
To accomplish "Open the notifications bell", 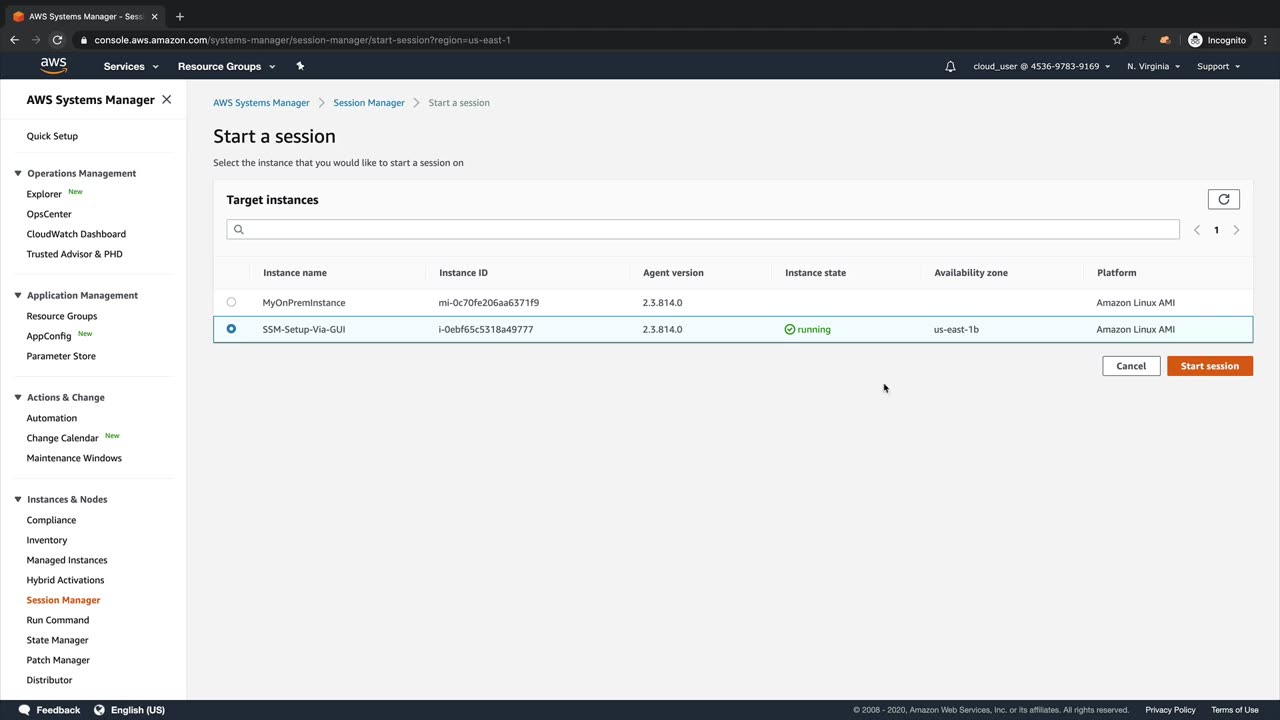I will [950, 66].
